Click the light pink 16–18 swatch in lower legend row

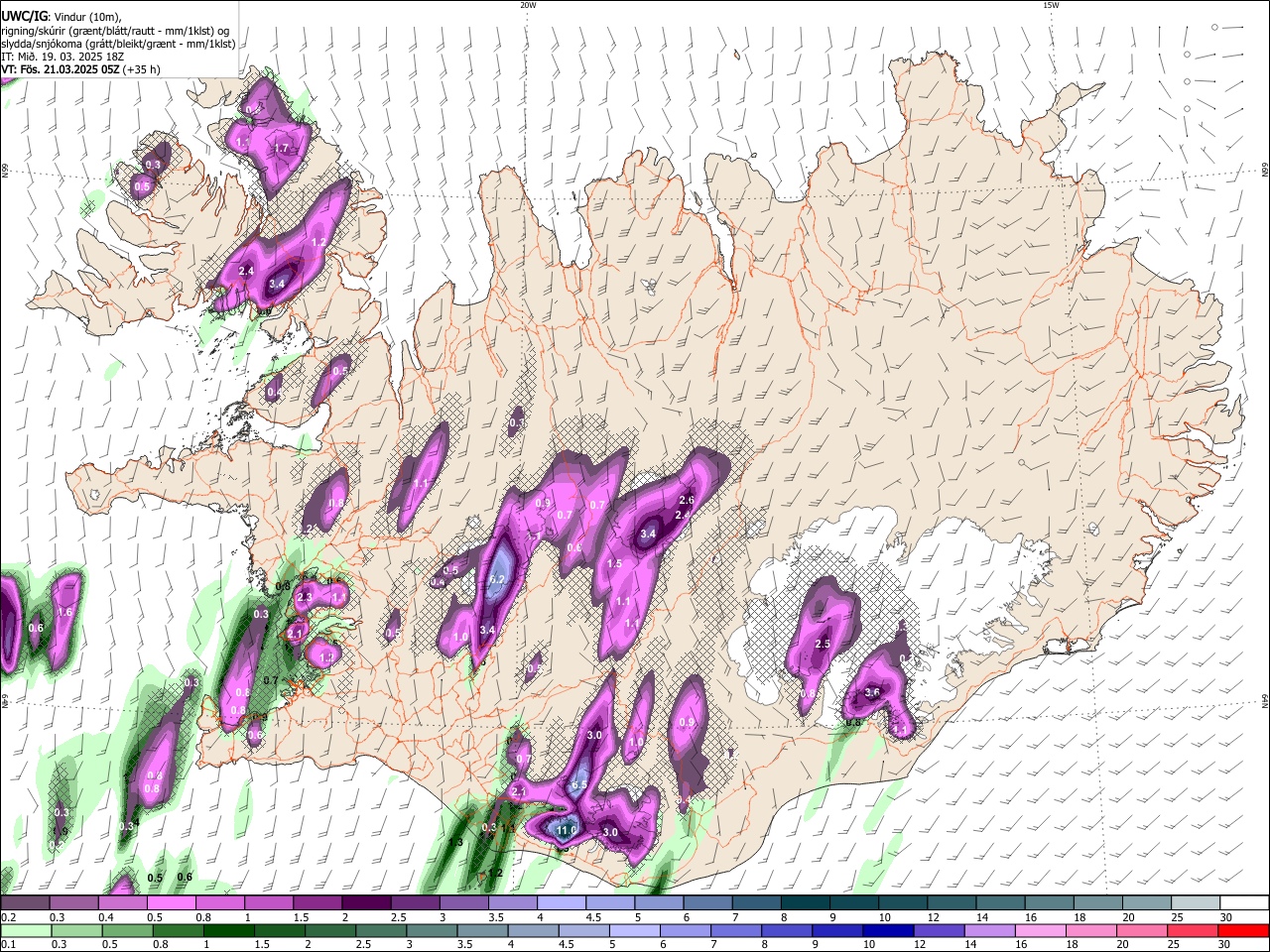[1043, 930]
